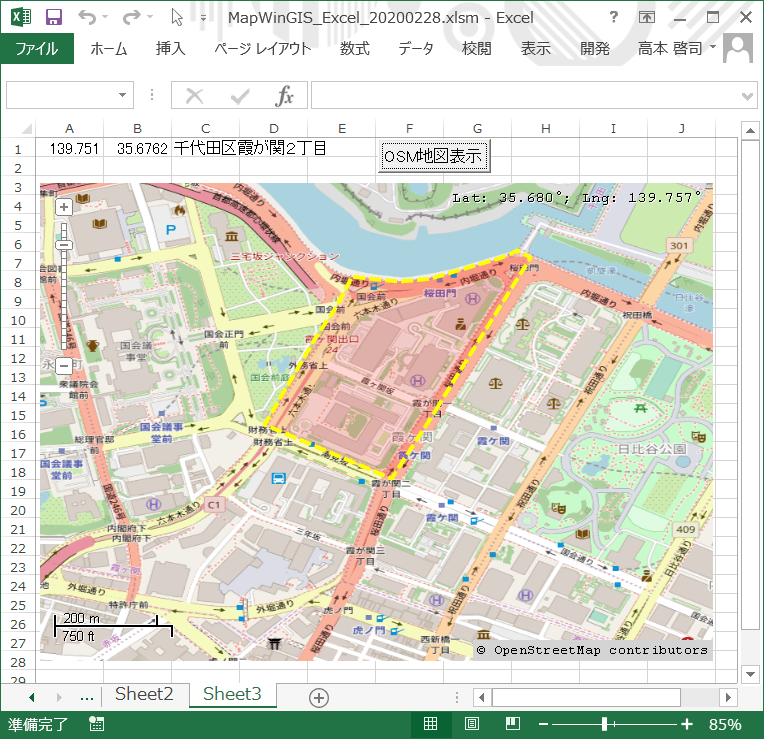Decrease zoom with status bar minus

[544, 724]
